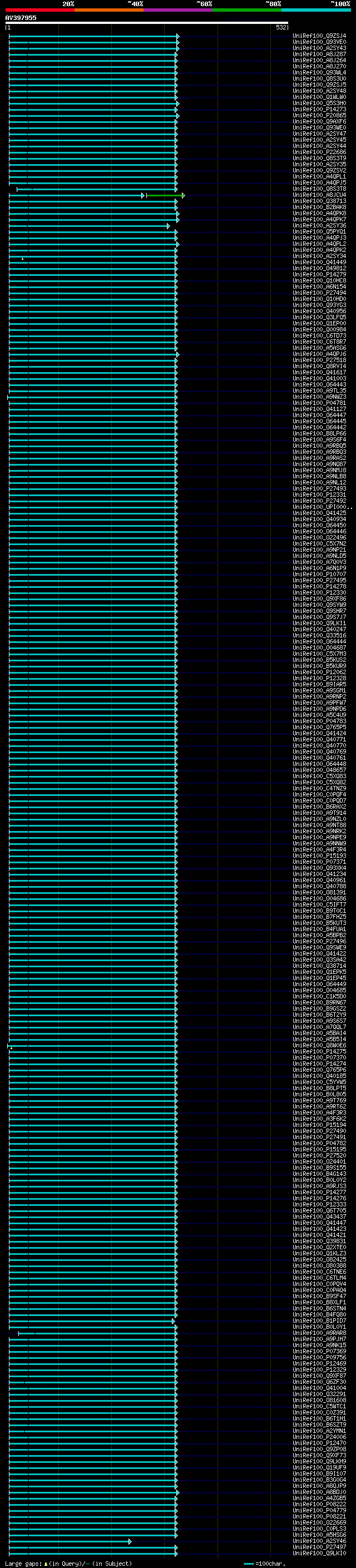Image resolution: width=356 pixels, height=1568 pixels.
Task: Click label UniRef100_Q6ZF30
Action: [x=319, y=1382]
